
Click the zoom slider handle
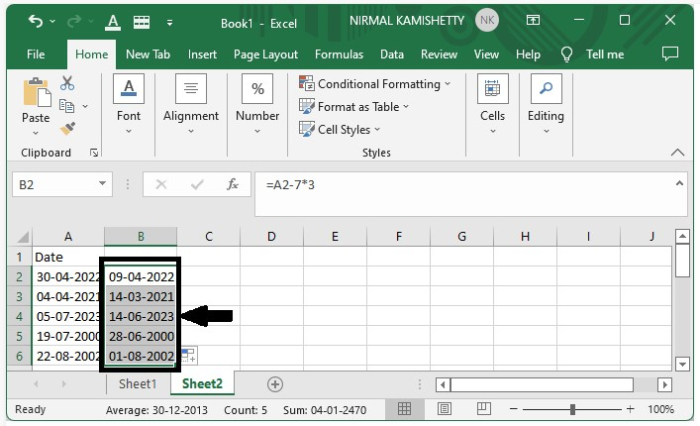click(x=572, y=409)
